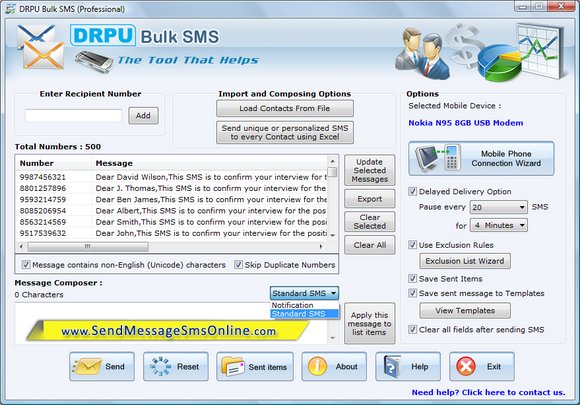Select the row with number 9593214759
Screen dimensions: 580x405
point(171,199)
